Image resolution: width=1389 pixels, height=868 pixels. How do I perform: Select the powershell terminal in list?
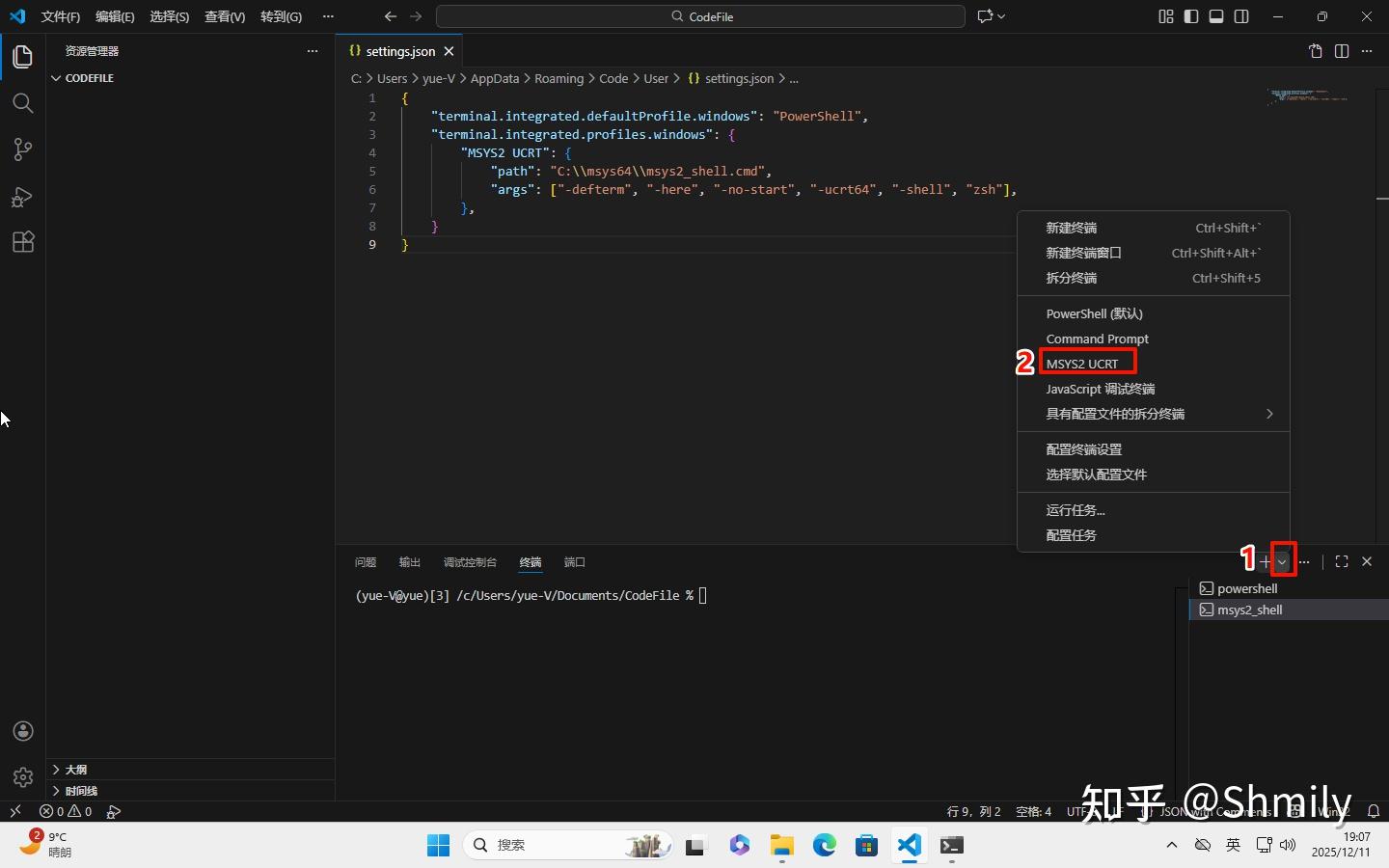(x=1289, y=588)
